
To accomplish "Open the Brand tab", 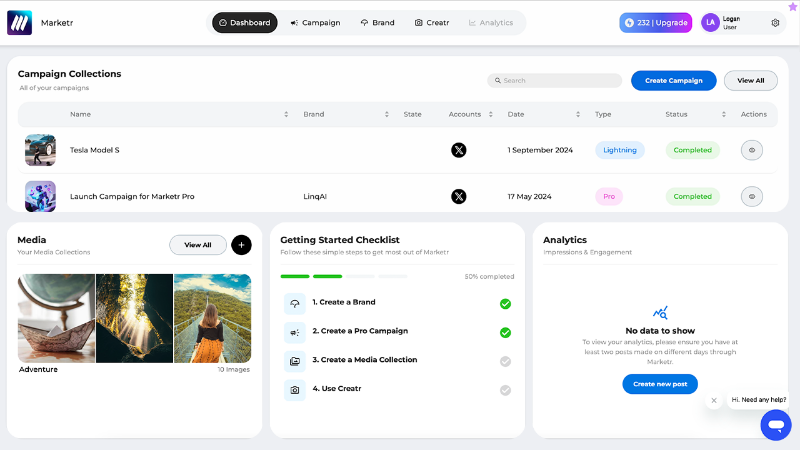I will coord(378,22).
